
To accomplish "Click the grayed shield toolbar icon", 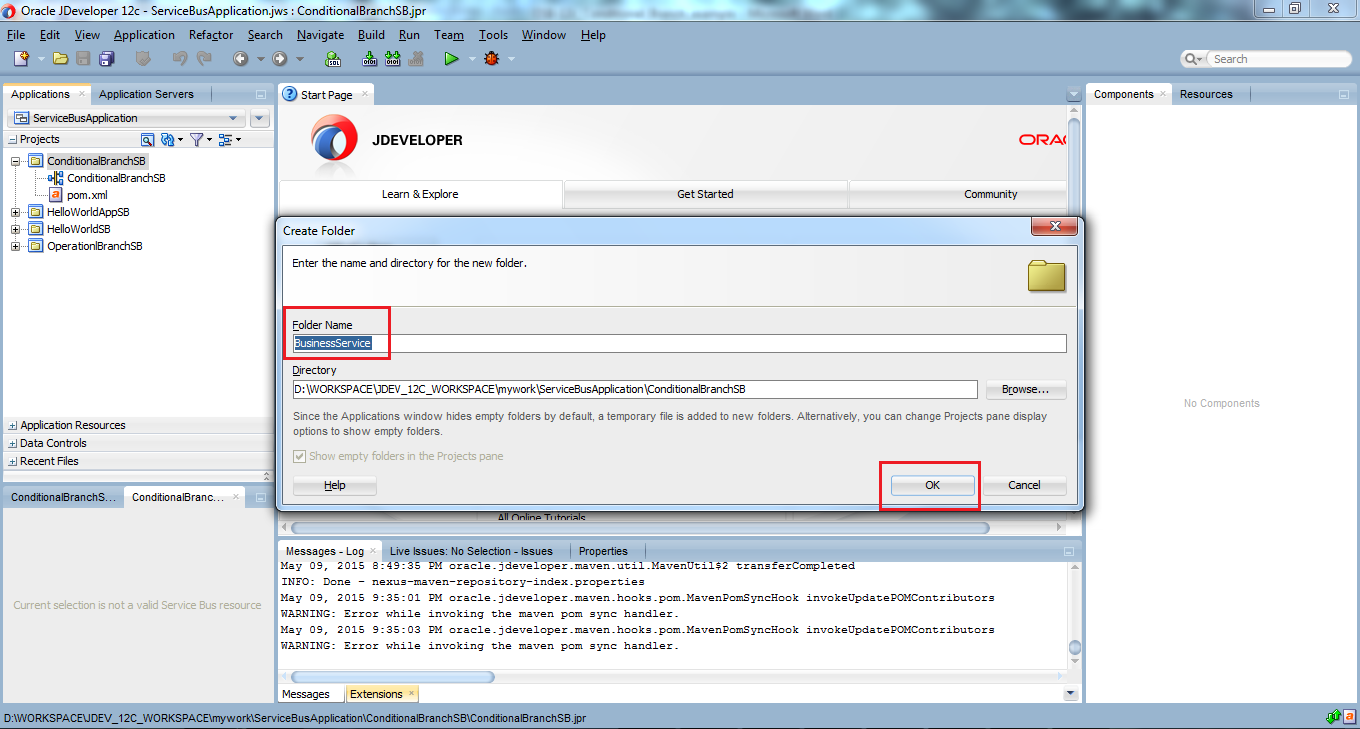I will (143, 59).
